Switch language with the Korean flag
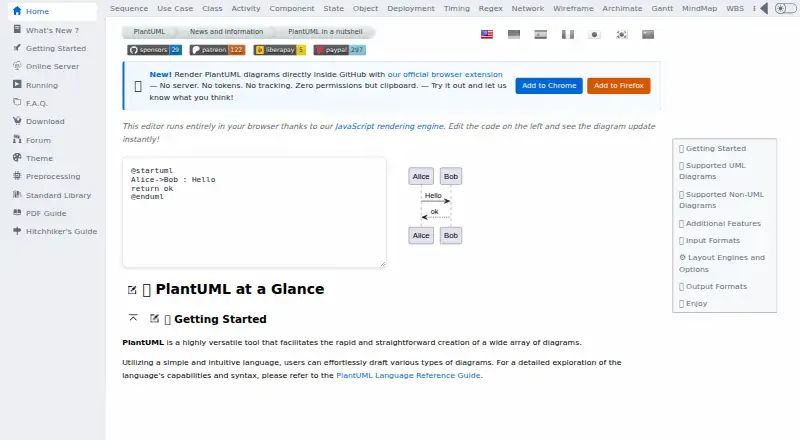 [x=621, y=34]
